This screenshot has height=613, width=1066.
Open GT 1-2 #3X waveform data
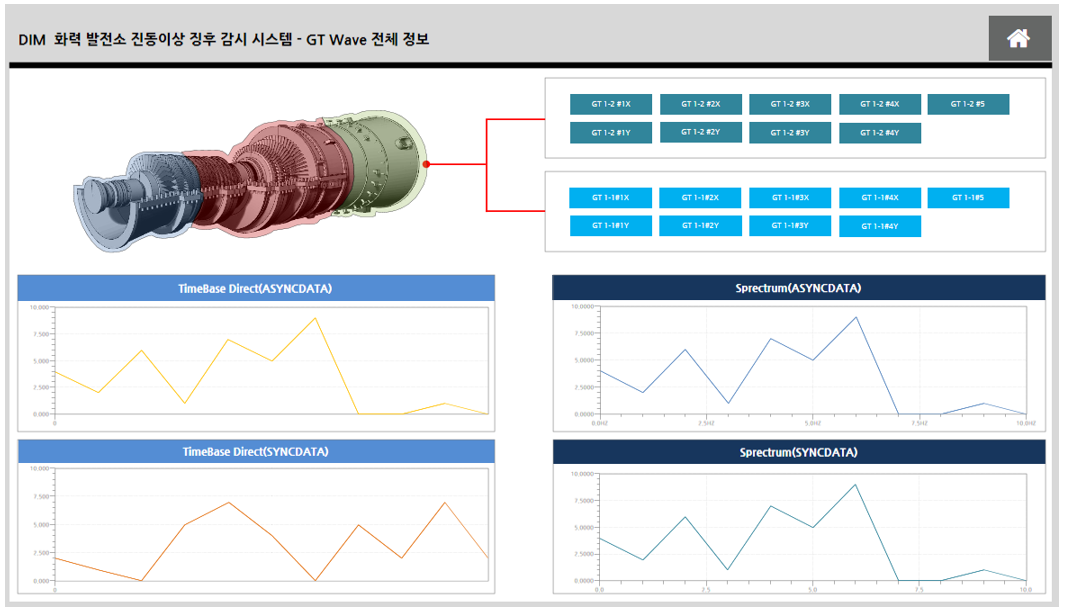790,105
